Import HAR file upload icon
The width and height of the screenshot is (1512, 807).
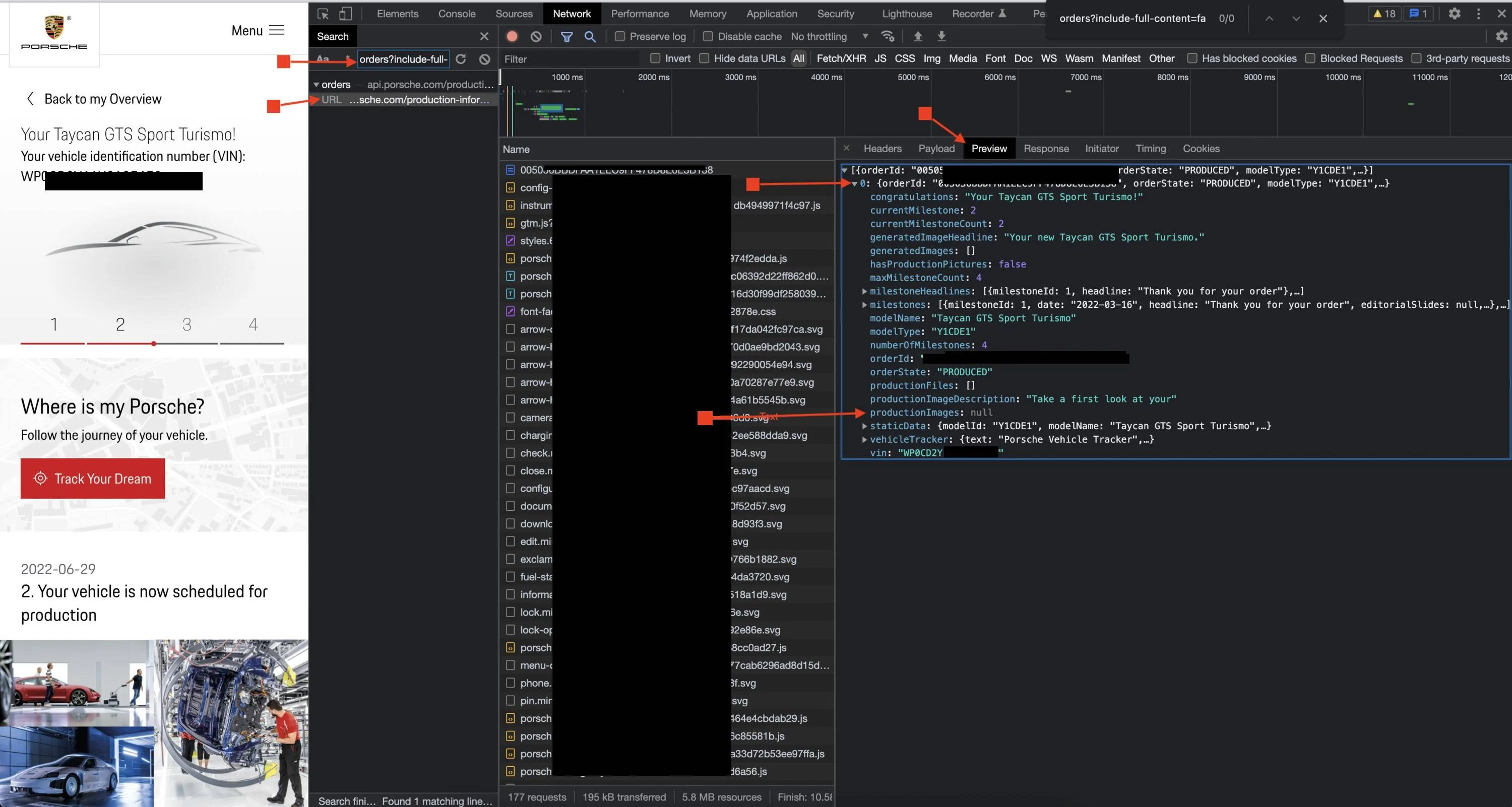click(x=917, y=36)
